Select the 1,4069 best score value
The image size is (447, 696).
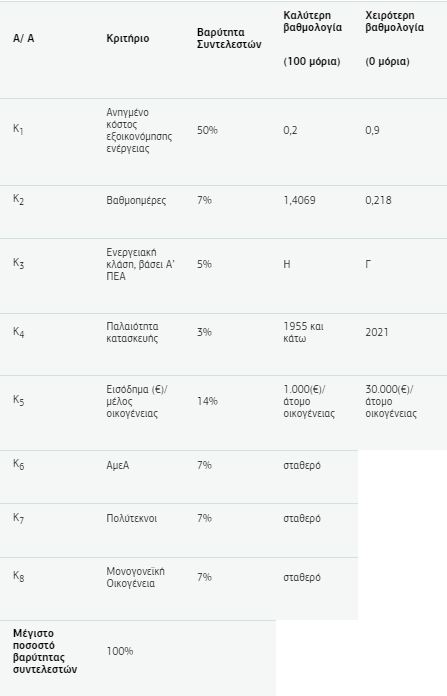[x=299, y=200]
